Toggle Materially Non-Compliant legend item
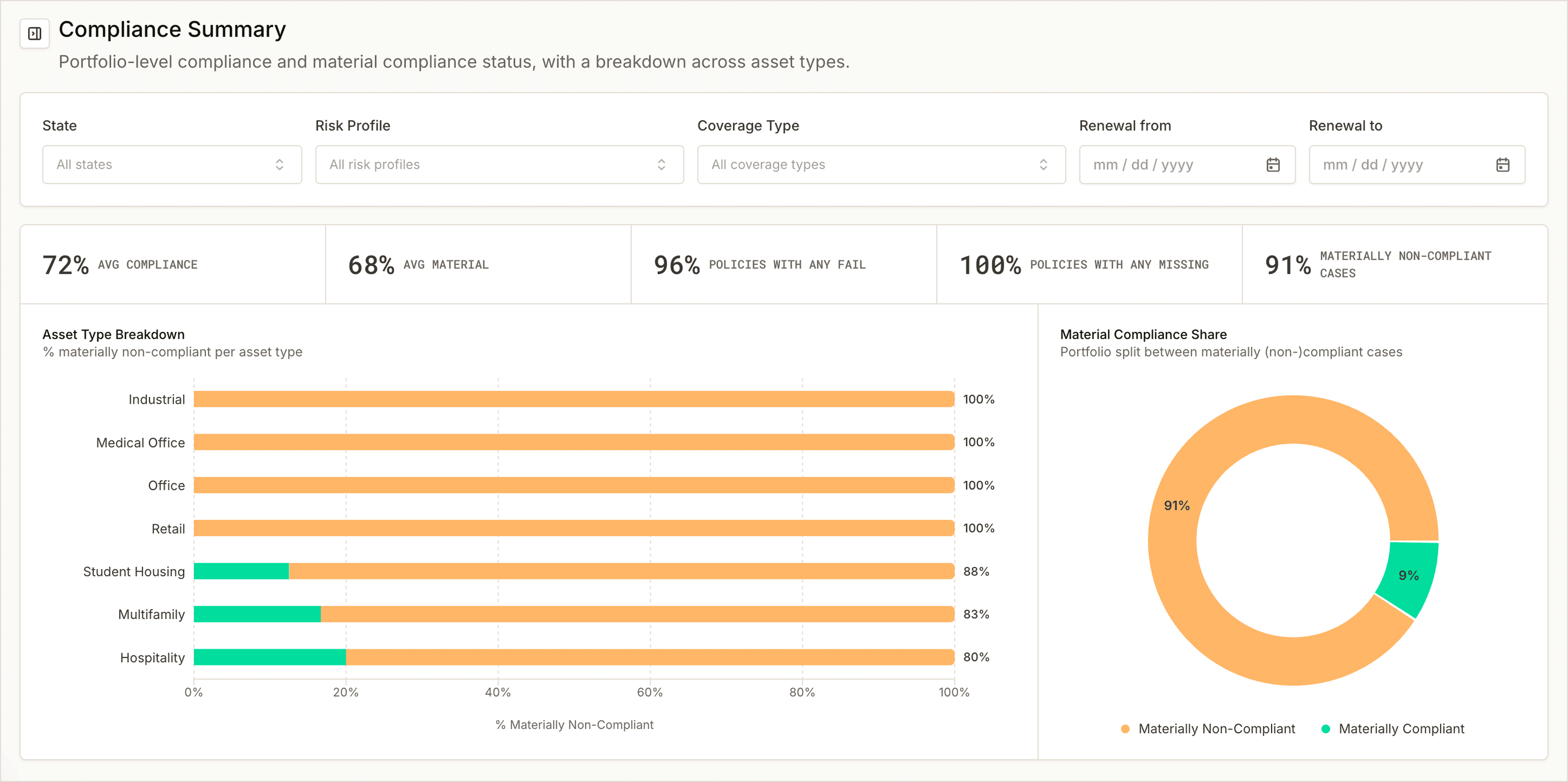 [1208, 729]
